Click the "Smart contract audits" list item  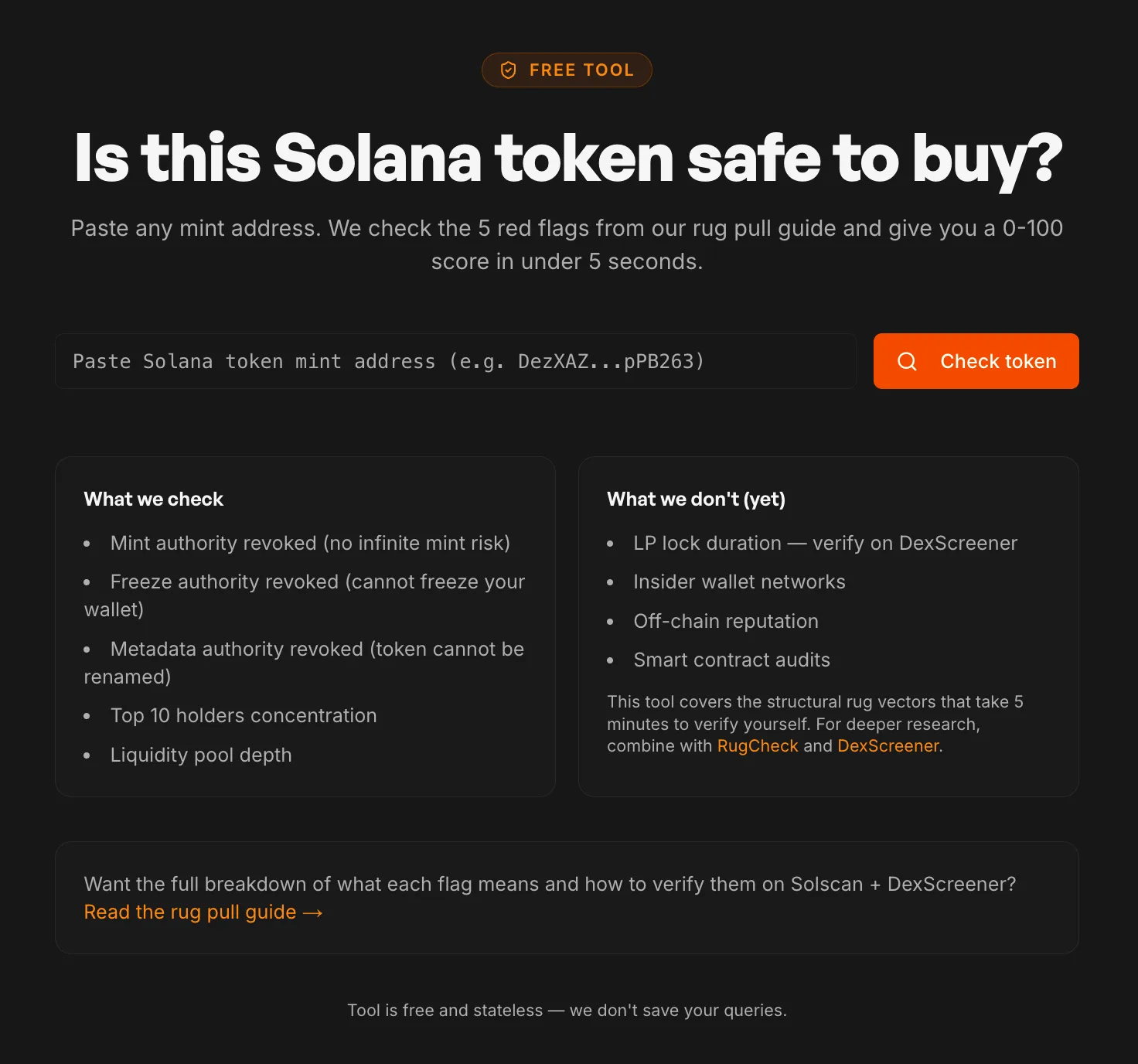pos(731,660)
